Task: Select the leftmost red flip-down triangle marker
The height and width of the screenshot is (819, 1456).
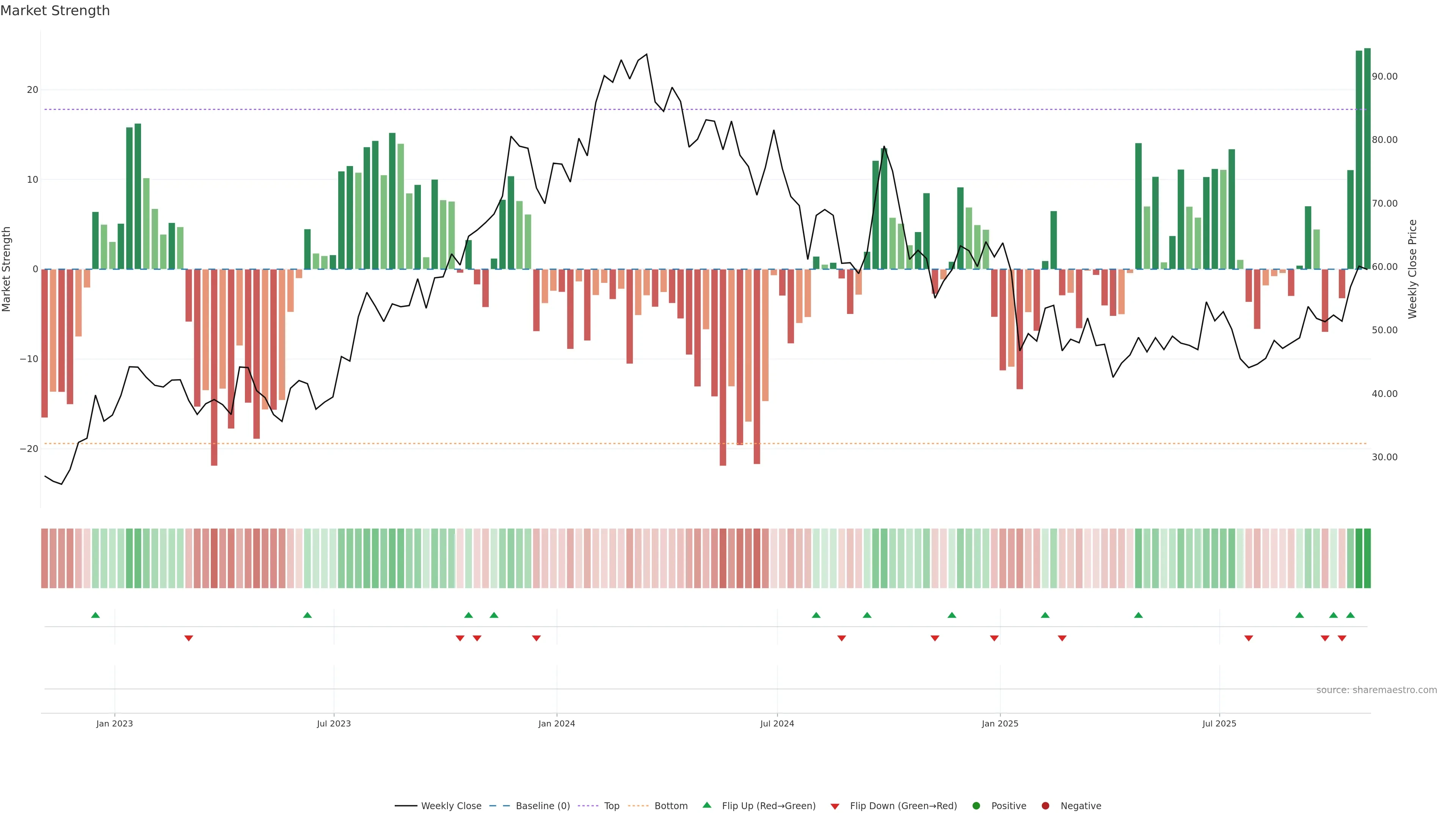Action: (x=189, y=638)
